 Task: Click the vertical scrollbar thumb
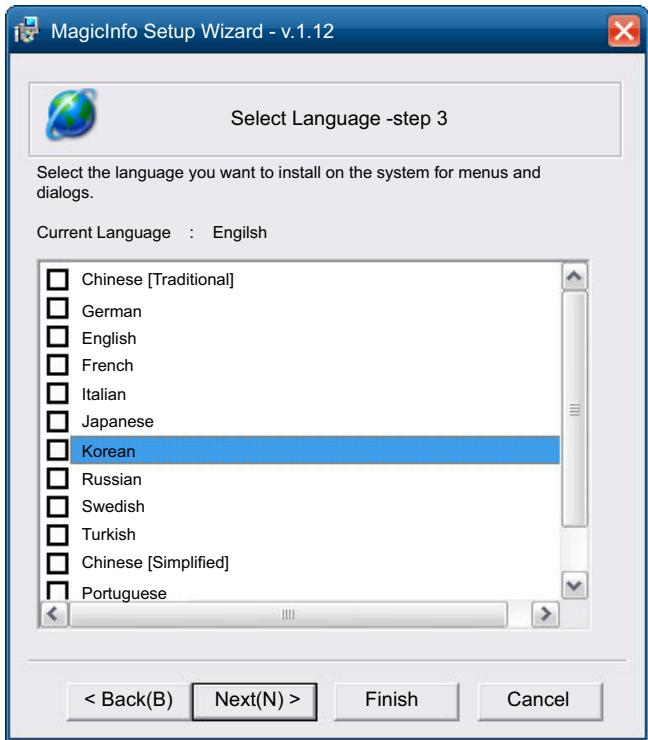(x=574, y=409)
